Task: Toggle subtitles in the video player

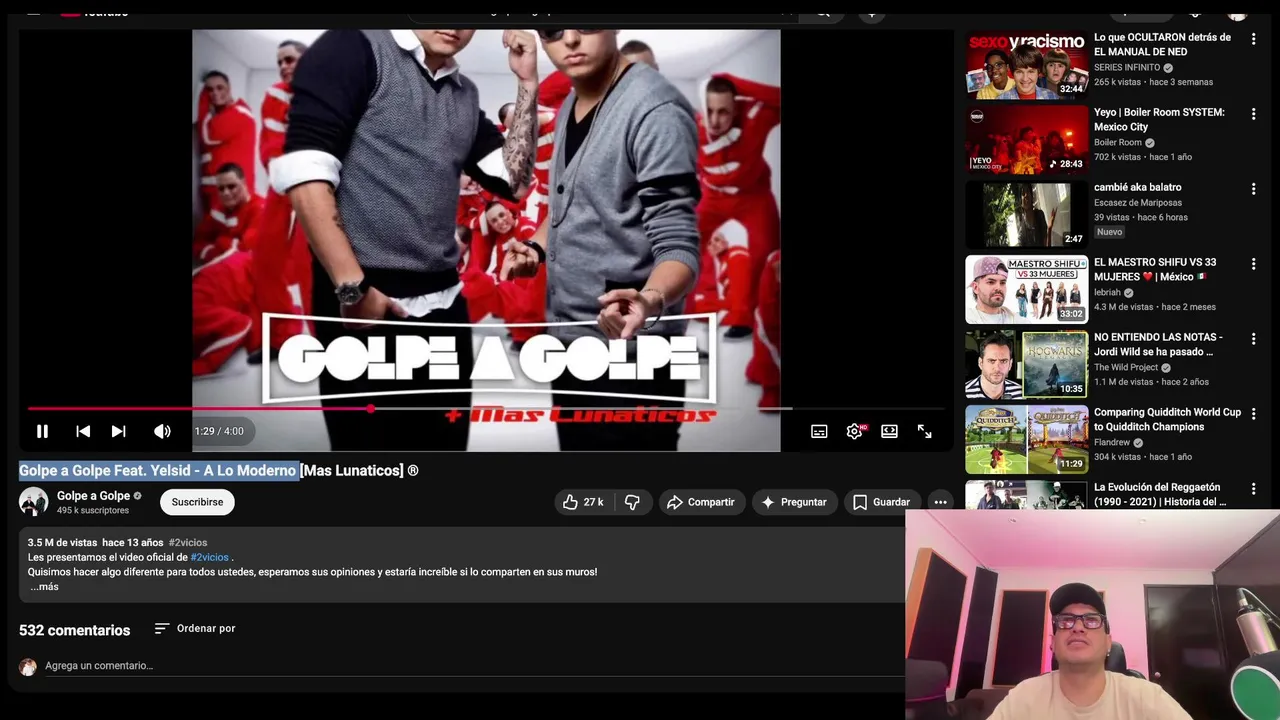Action: point(819,431)
